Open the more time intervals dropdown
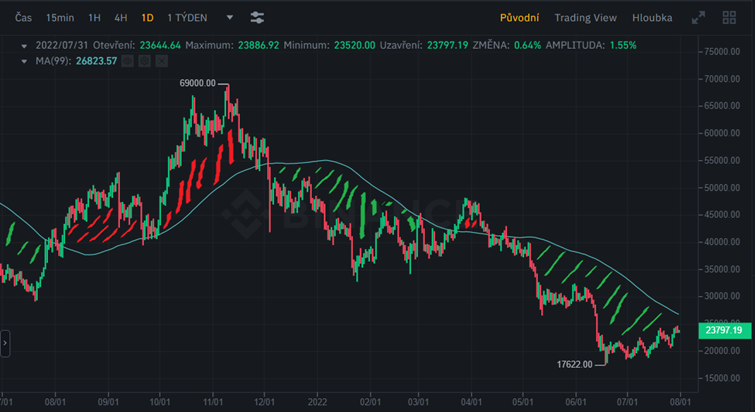 pyautogui.click(x=230, y=18)
